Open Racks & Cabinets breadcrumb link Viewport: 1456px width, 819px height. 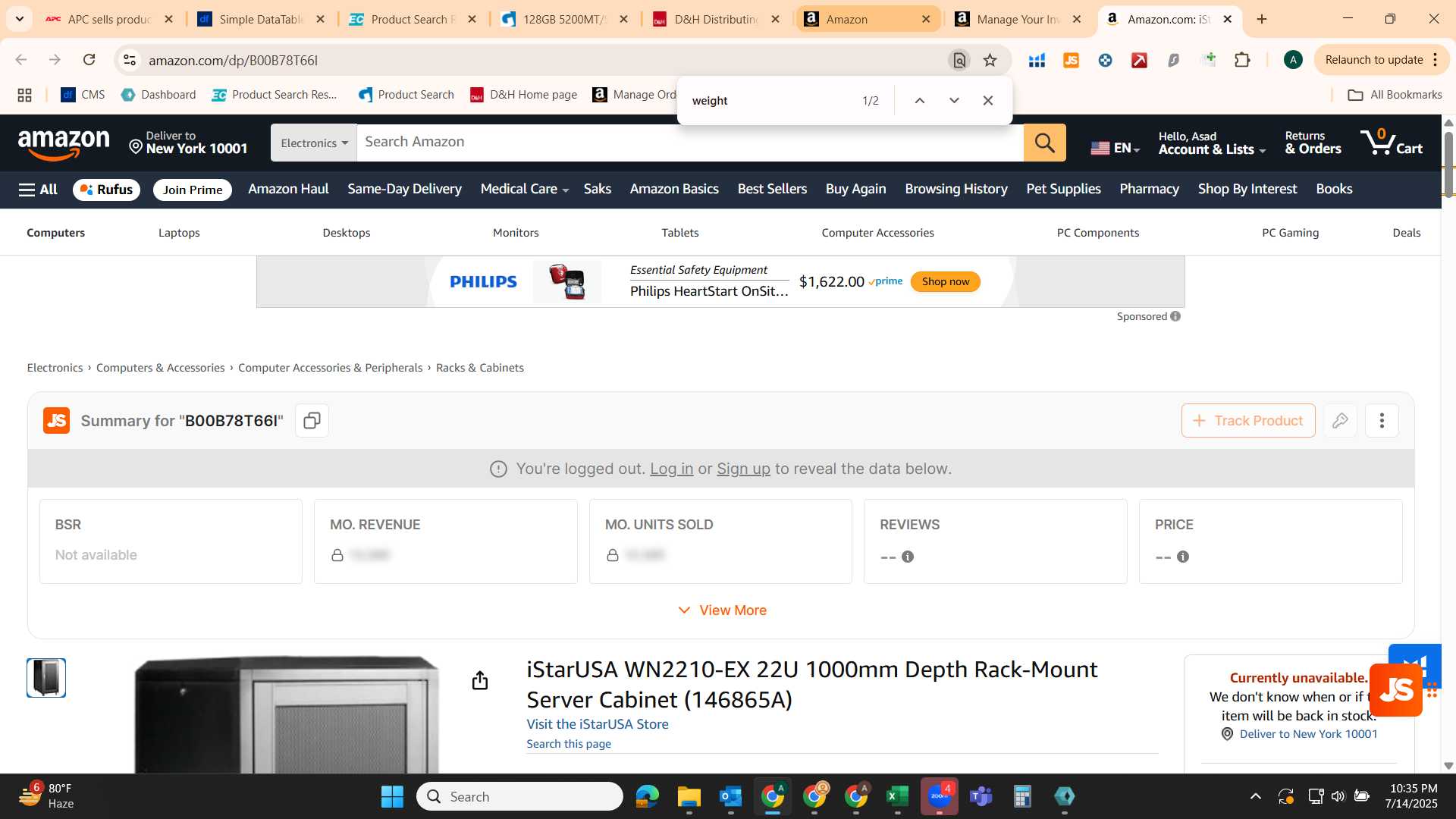(480, 368)
